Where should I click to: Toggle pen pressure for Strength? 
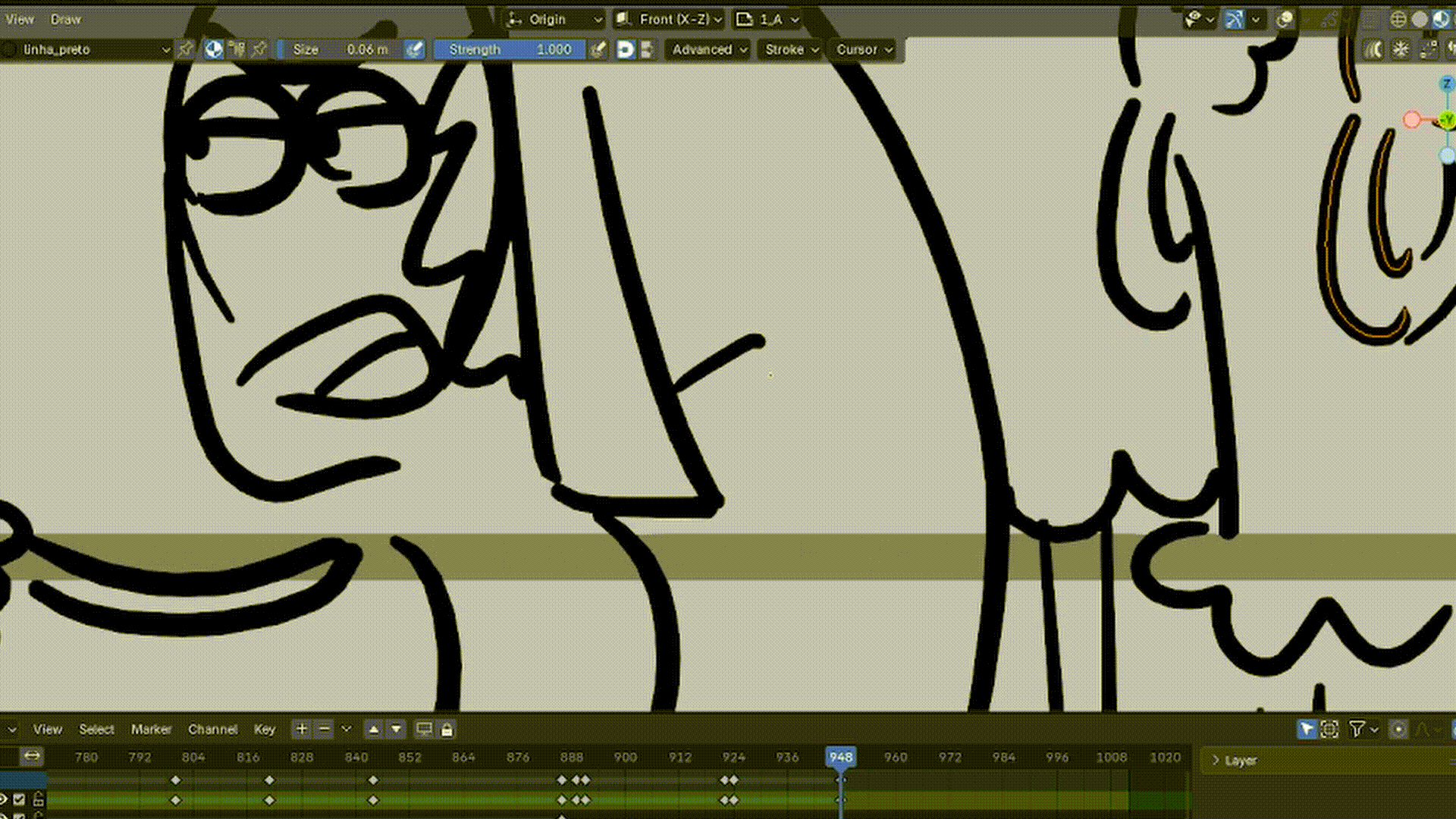click(x=598, y=49)
